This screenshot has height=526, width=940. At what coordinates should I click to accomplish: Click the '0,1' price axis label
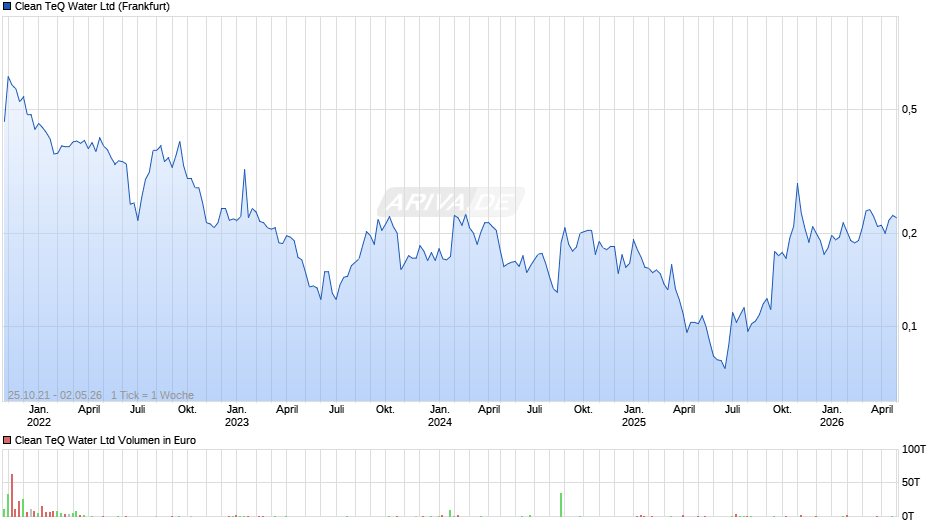click(909, 326)
